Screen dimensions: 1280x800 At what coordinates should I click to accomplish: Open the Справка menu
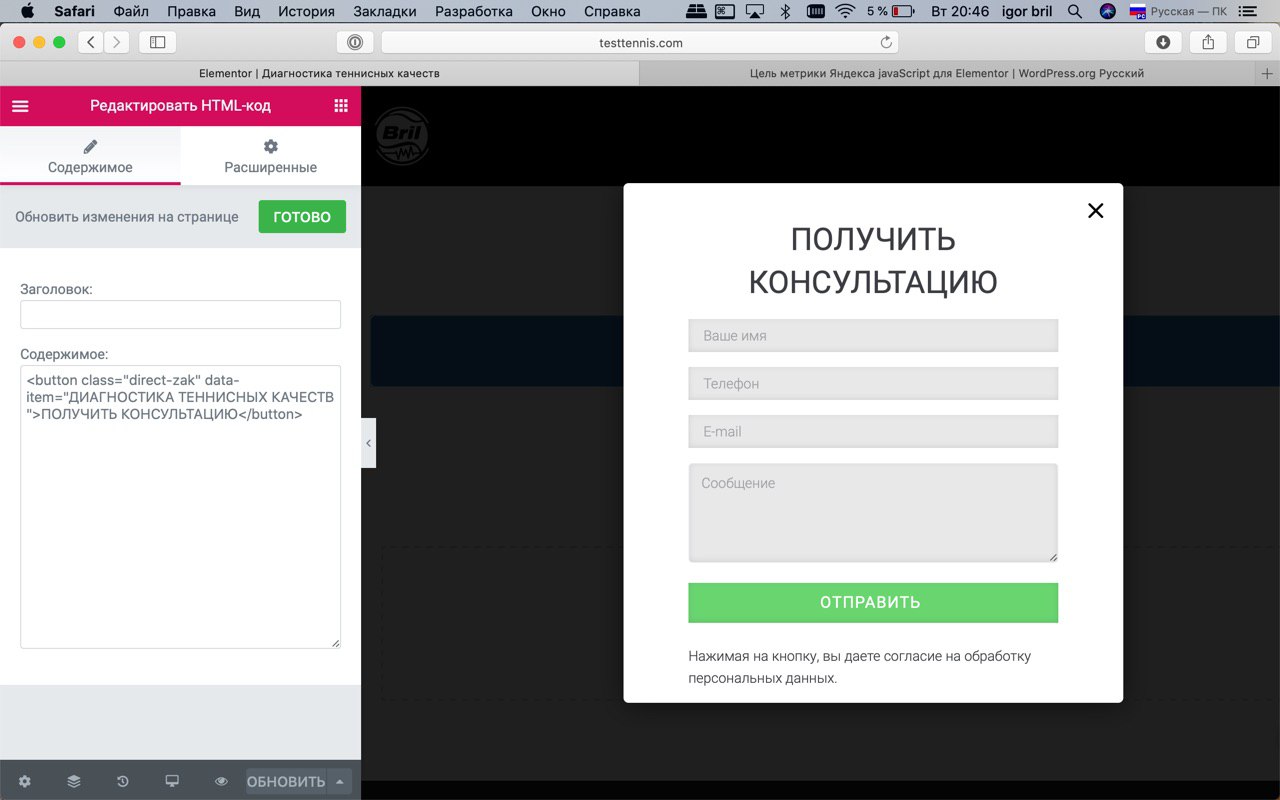tap(612, 11)
